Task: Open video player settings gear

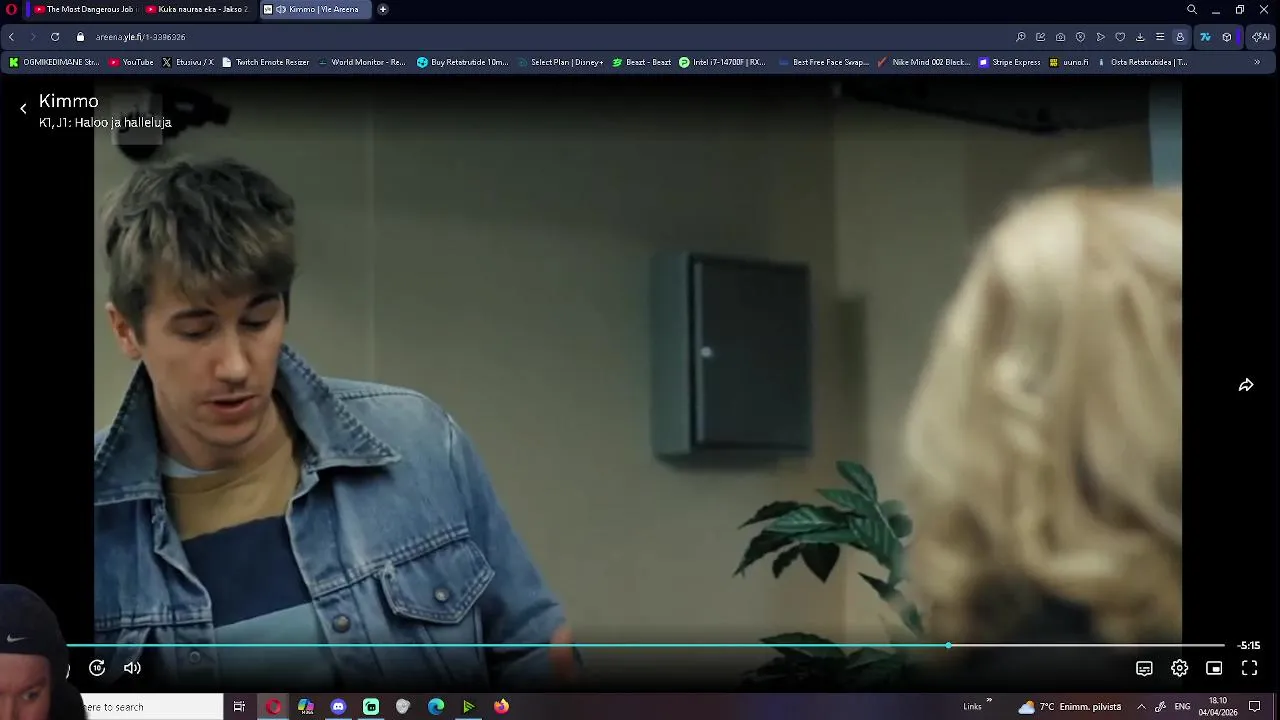Action: coord(1179,668)
